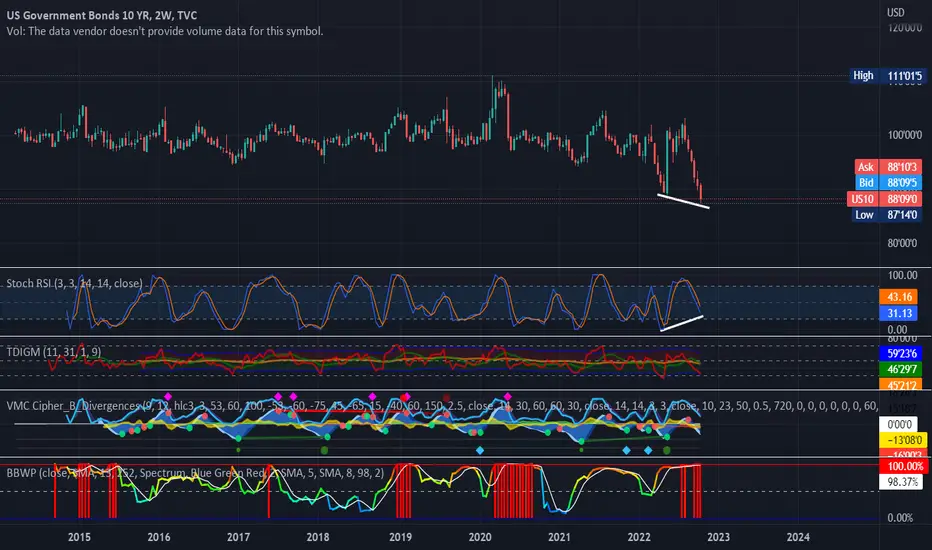This screenshot has width=932, height=550.
Task: Click the 2024 label on the time axis
Action: [x=798, y=537]
